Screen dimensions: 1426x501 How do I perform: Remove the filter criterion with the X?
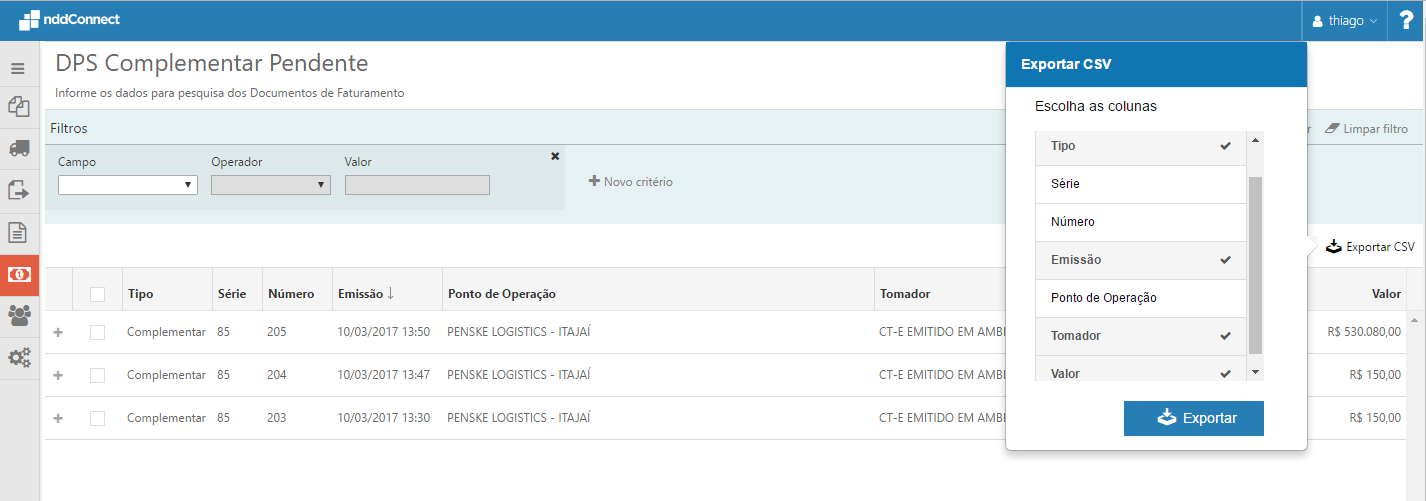click(x=555, y=156)
